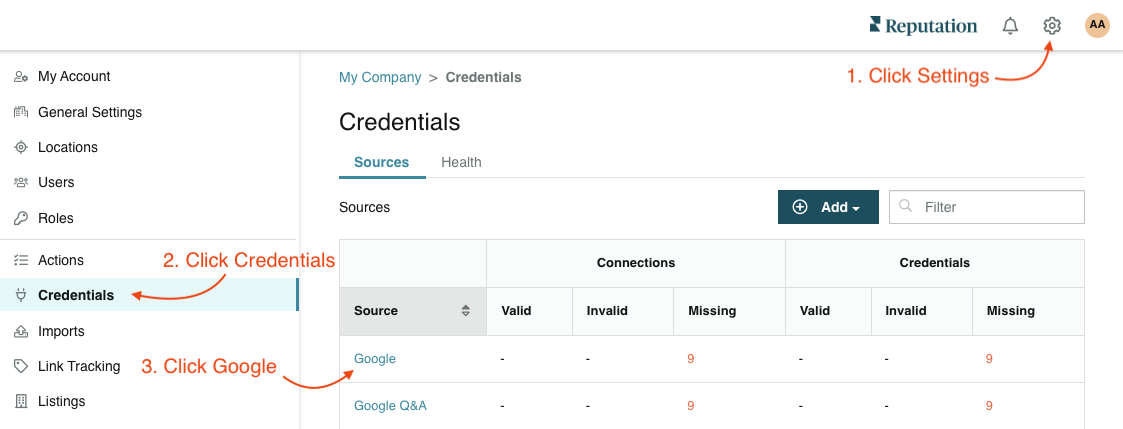Image resolution: width=1123 pixels, height=429 pixels.
Task: Sort the table by Source column
Action: pyautogui.click(x=466, y=311)
